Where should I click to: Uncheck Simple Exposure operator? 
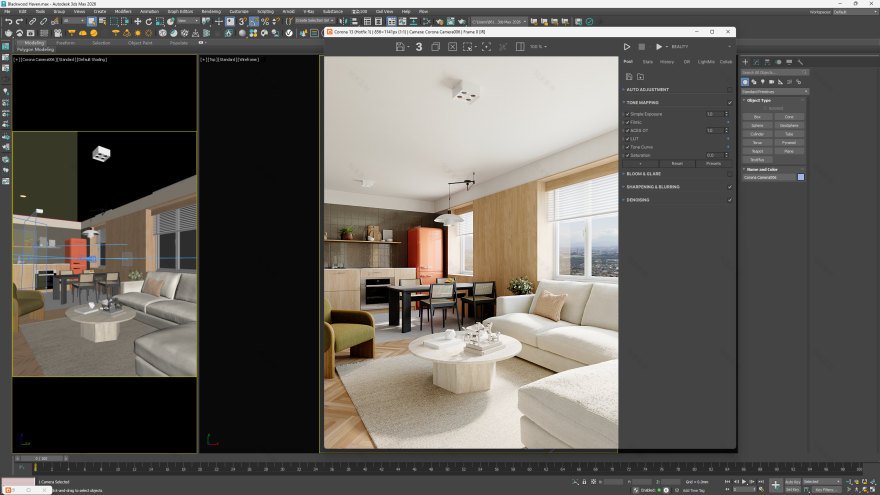point(628,114)
